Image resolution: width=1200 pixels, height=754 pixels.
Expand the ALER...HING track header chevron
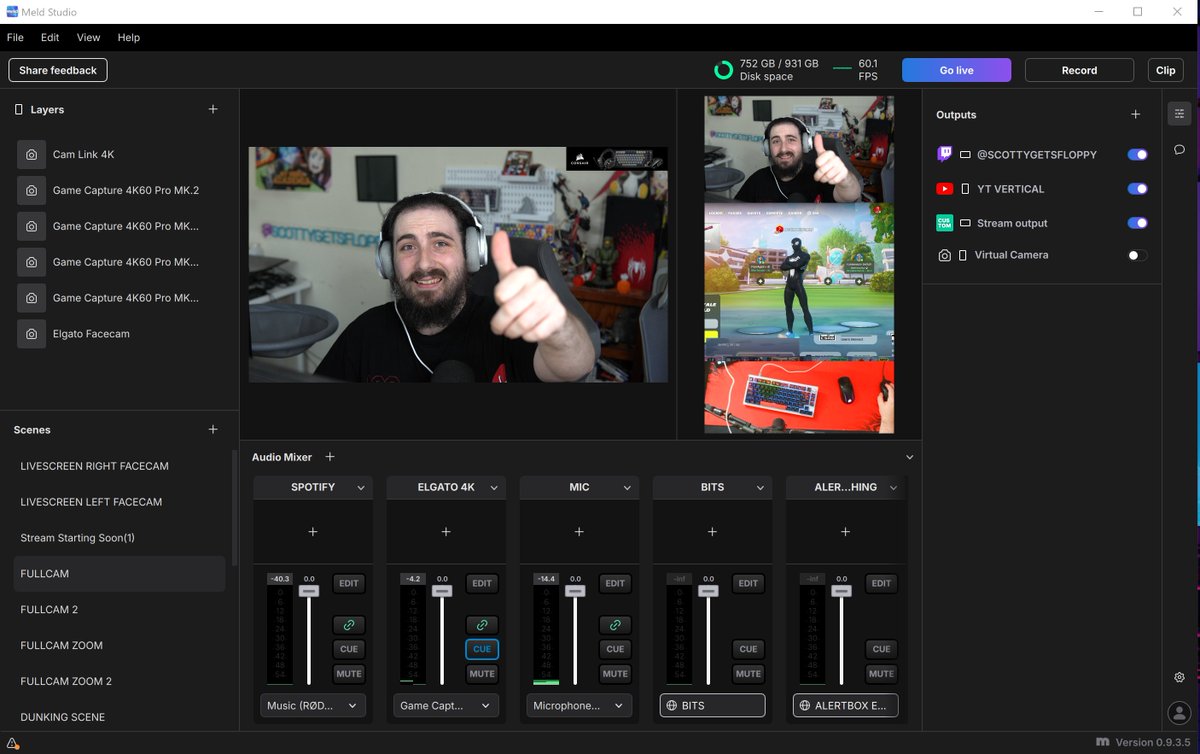[893, 487]
